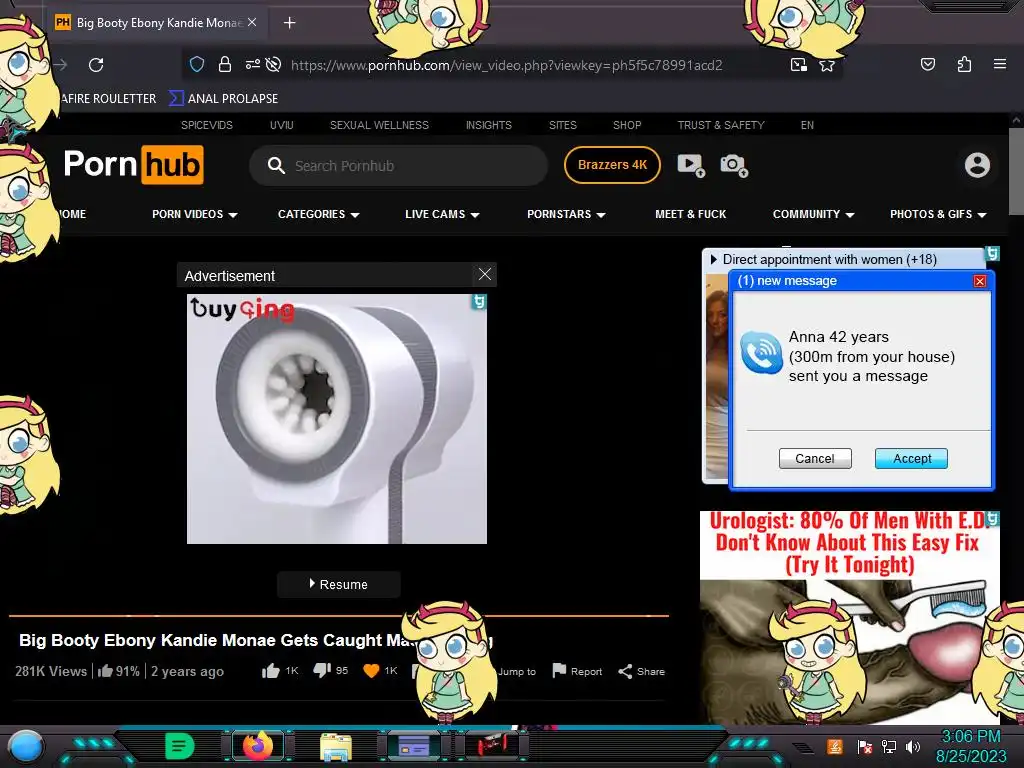Click the upload video icon
This screenshot has height=768, width=1024.
691,165
